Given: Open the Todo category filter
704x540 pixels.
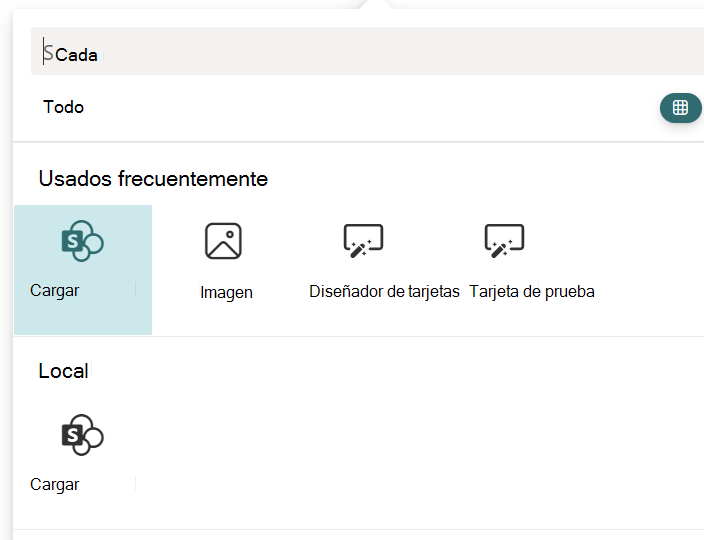Looking at the screenshot, I should [x=63, y=107].
